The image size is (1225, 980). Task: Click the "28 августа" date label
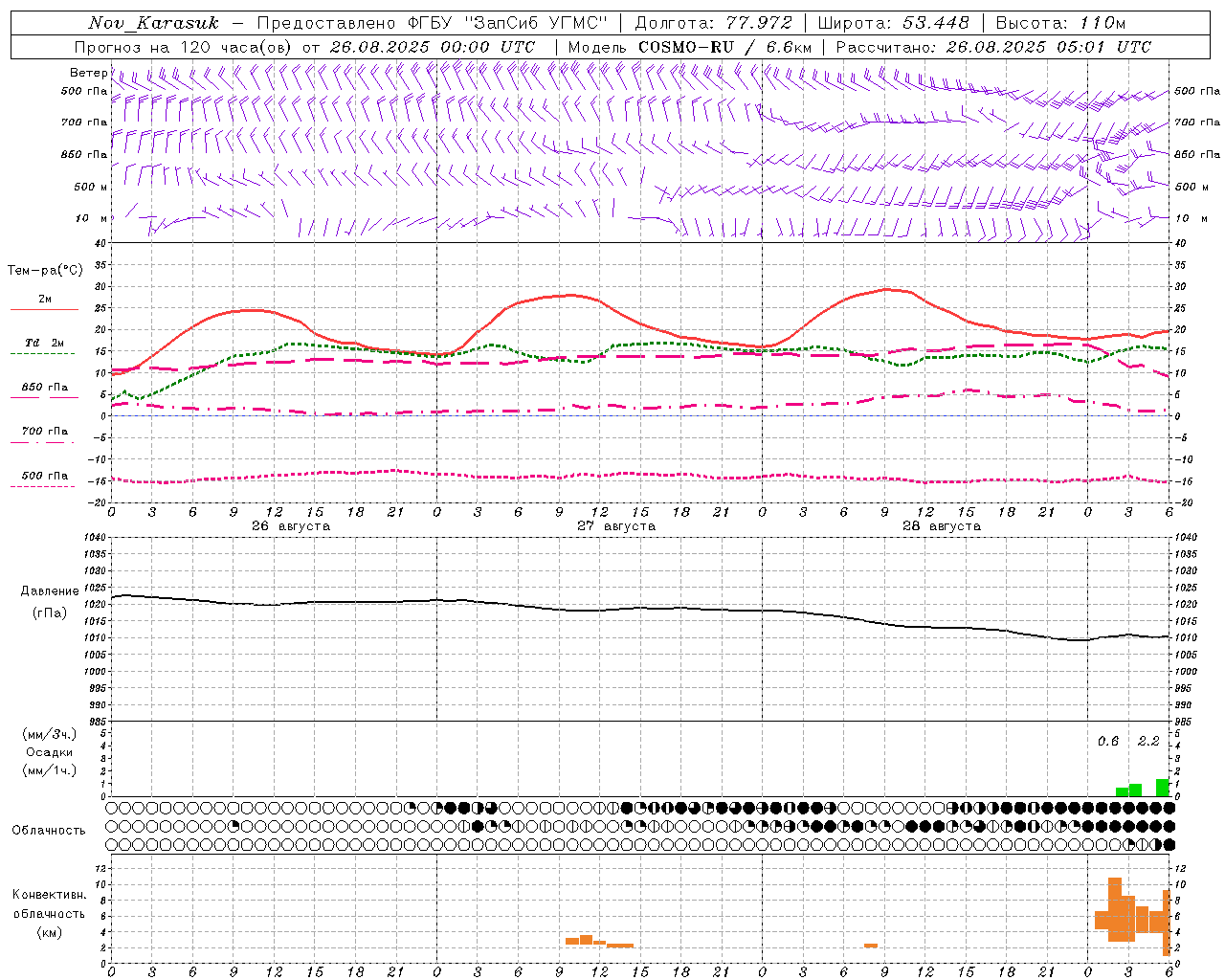942,526
